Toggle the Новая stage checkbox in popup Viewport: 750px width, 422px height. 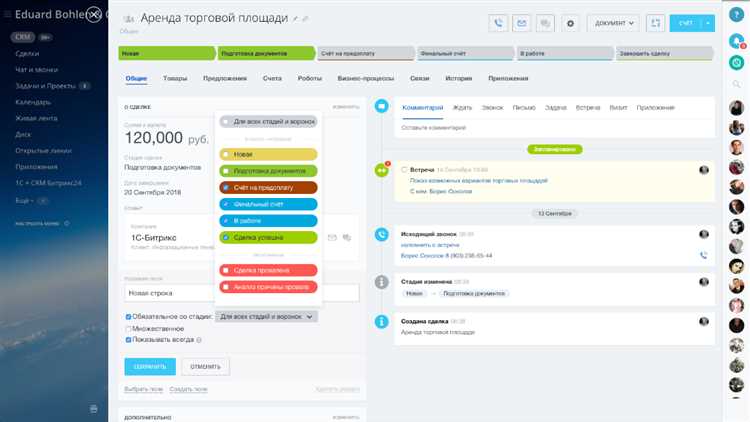(226, 155)
